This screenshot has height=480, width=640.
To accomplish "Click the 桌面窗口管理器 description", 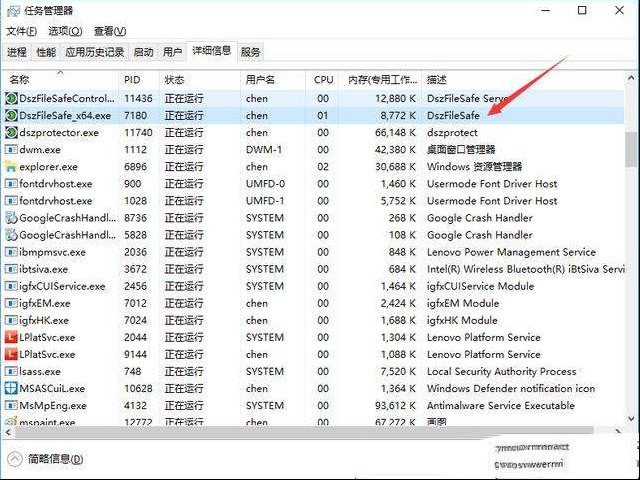I will pyautogui.click(x=461, y=150).
